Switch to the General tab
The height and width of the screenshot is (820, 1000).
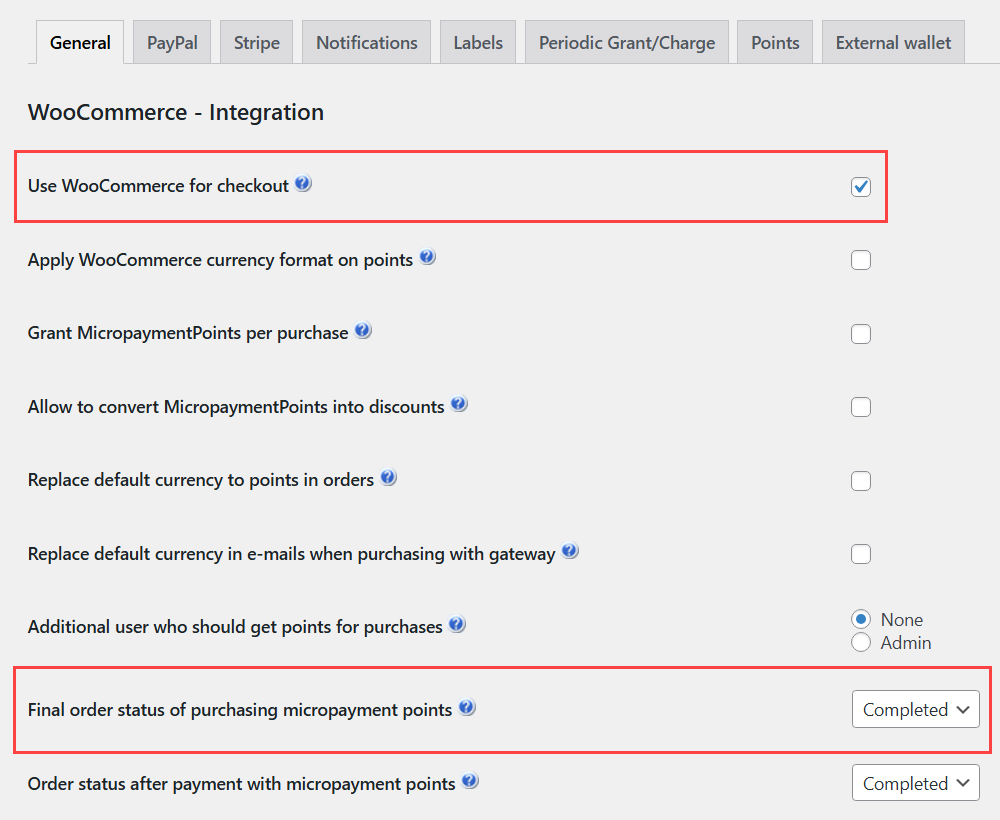80,43
